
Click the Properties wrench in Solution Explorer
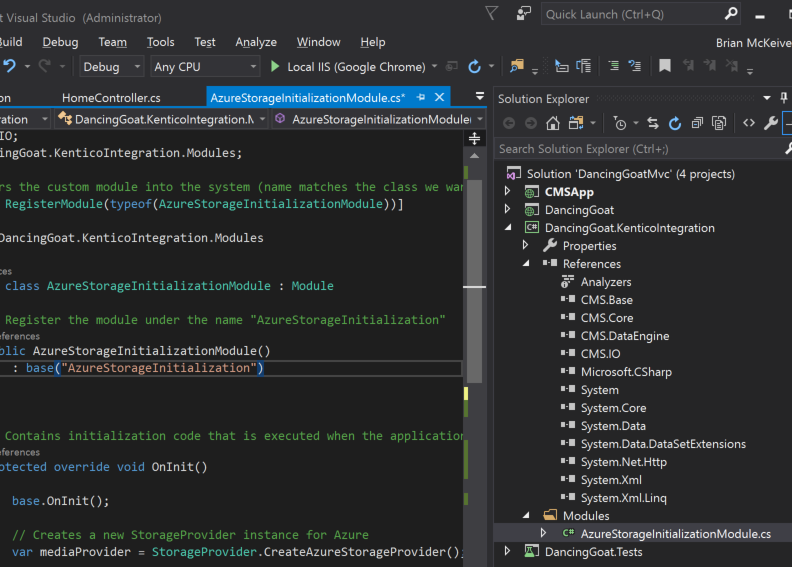[770, 123]
